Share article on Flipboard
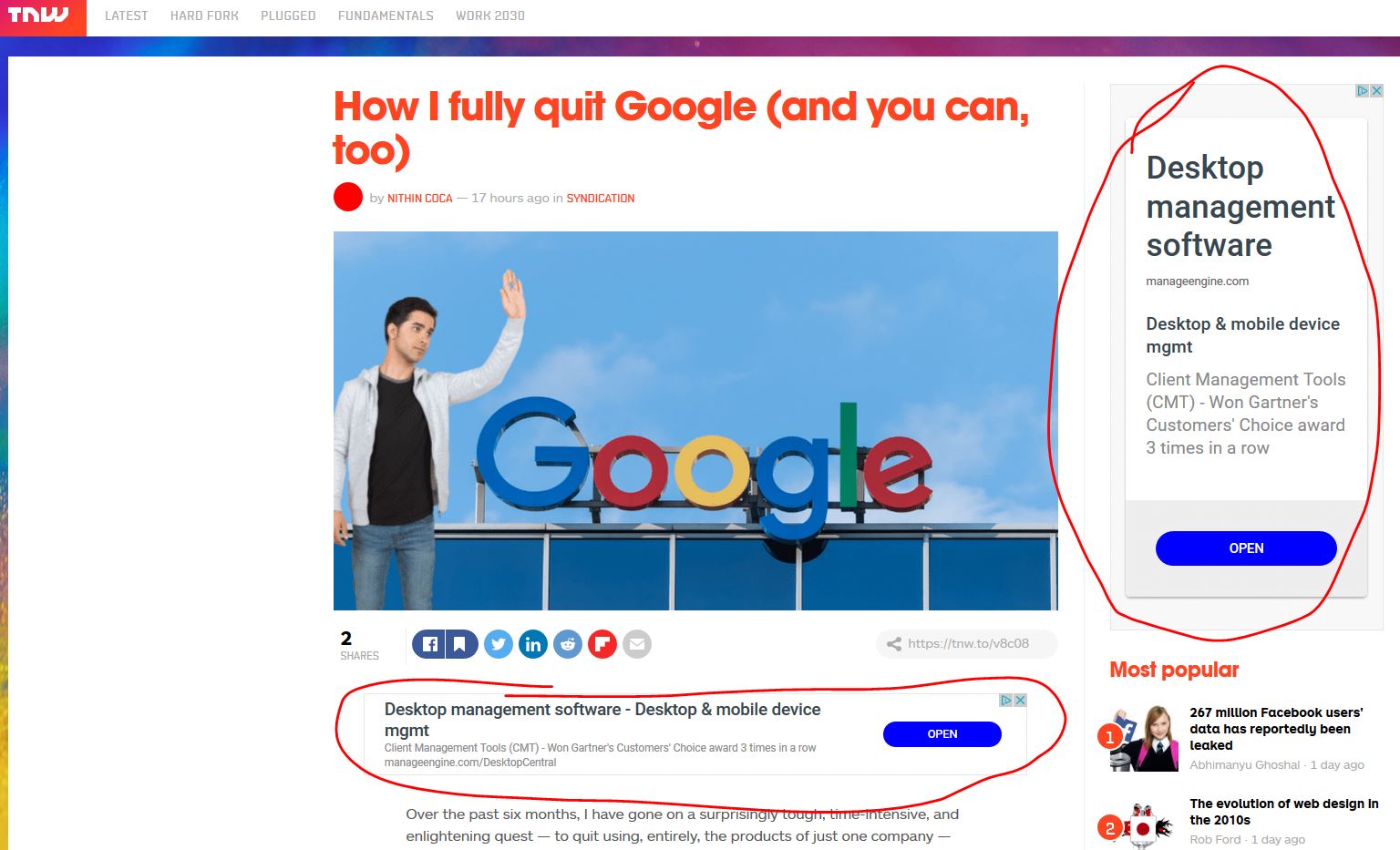This screenshot has height=850, width=1400. pyautogui.click(x=602, y=644)
